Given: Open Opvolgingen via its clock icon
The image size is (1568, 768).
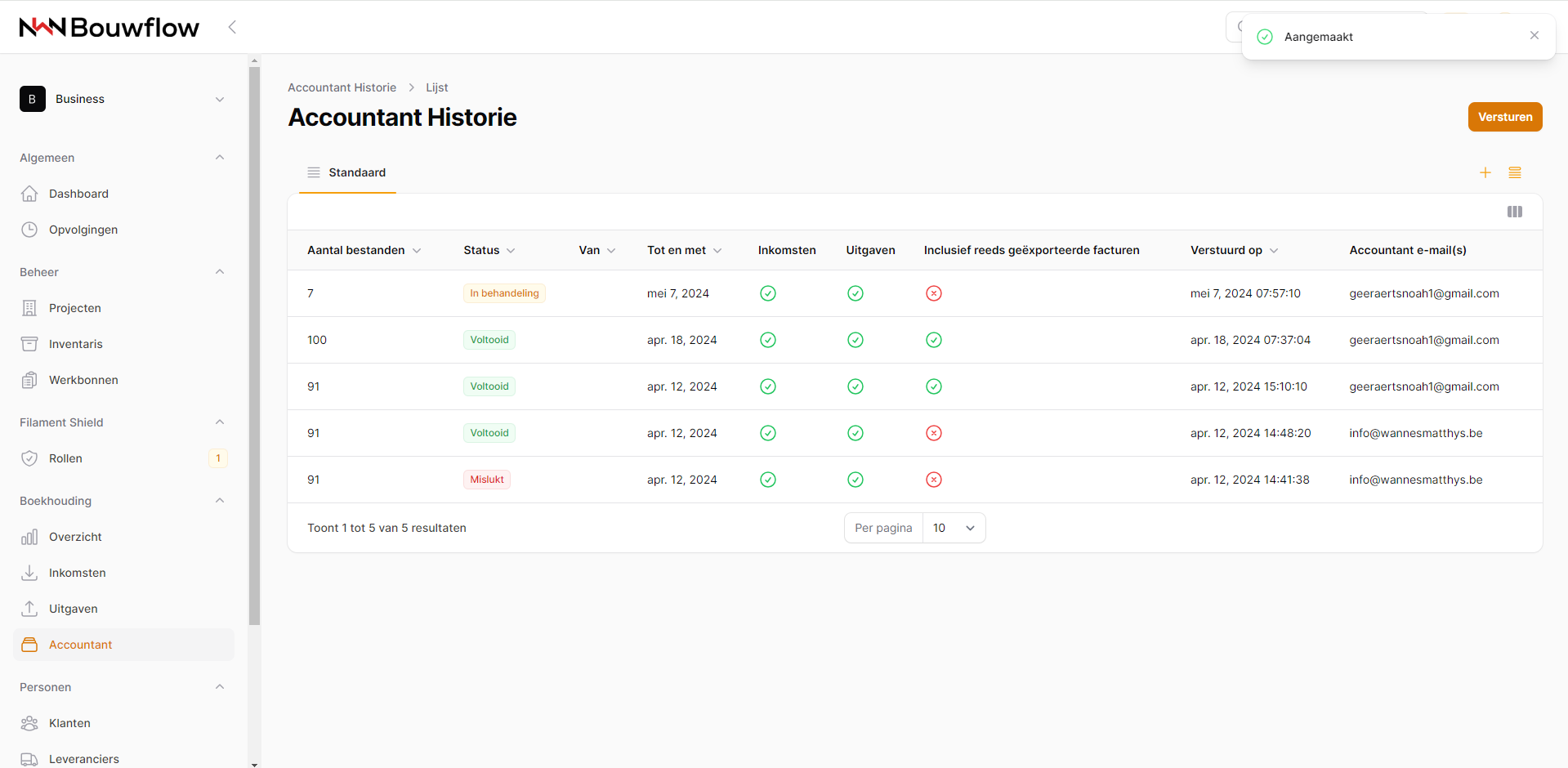Looking at the screenshot, I should (x=29, y=230).
